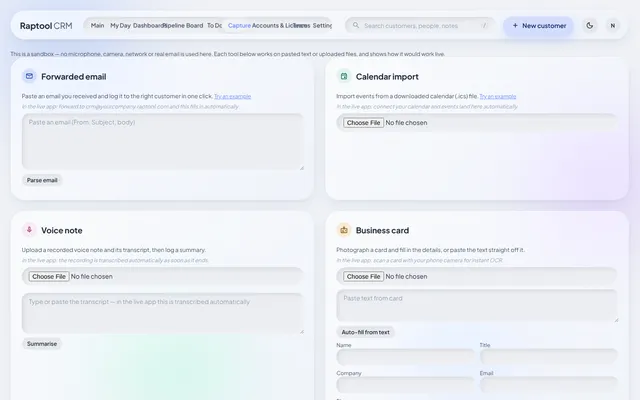Click the Forwarded email heading text
This screenshot has width=640, height=400.
pos(73,77)
